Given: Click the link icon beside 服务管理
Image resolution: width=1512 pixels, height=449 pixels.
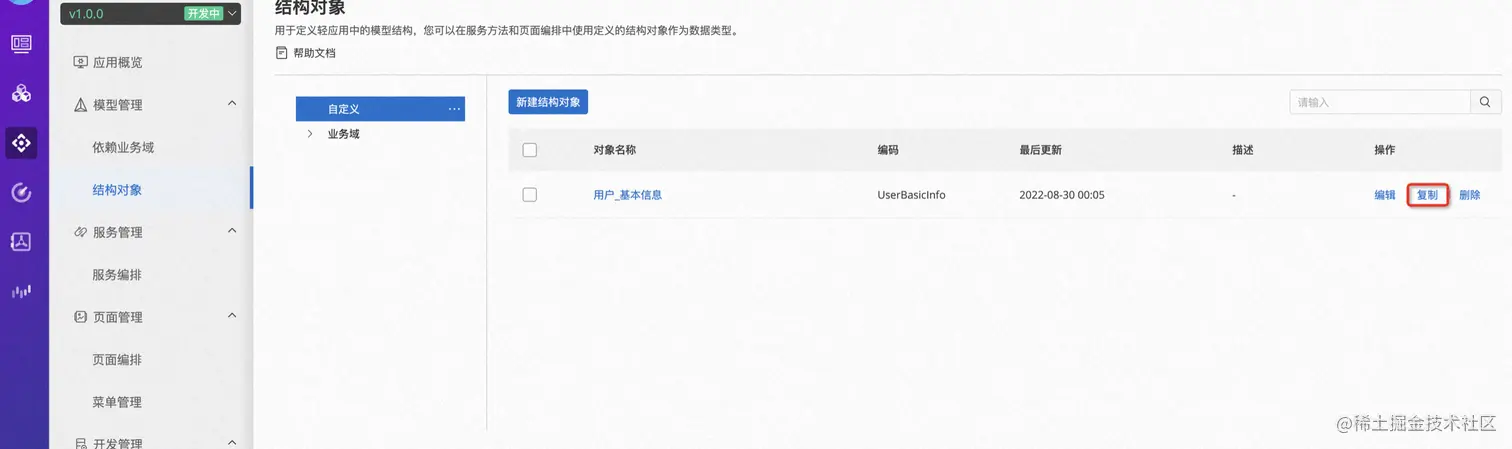Looking at the screenshot, I should click(81, 232).
